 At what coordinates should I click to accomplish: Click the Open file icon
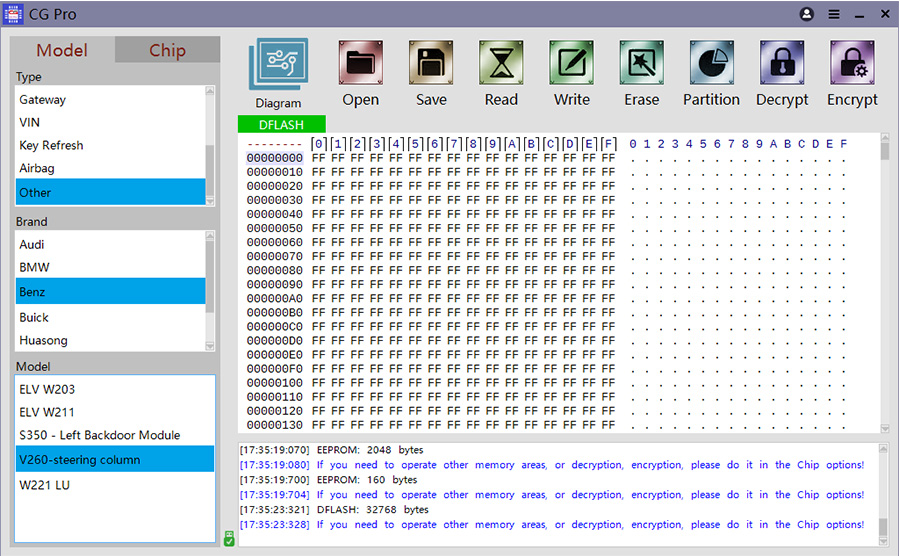click(x=360, y=64)
